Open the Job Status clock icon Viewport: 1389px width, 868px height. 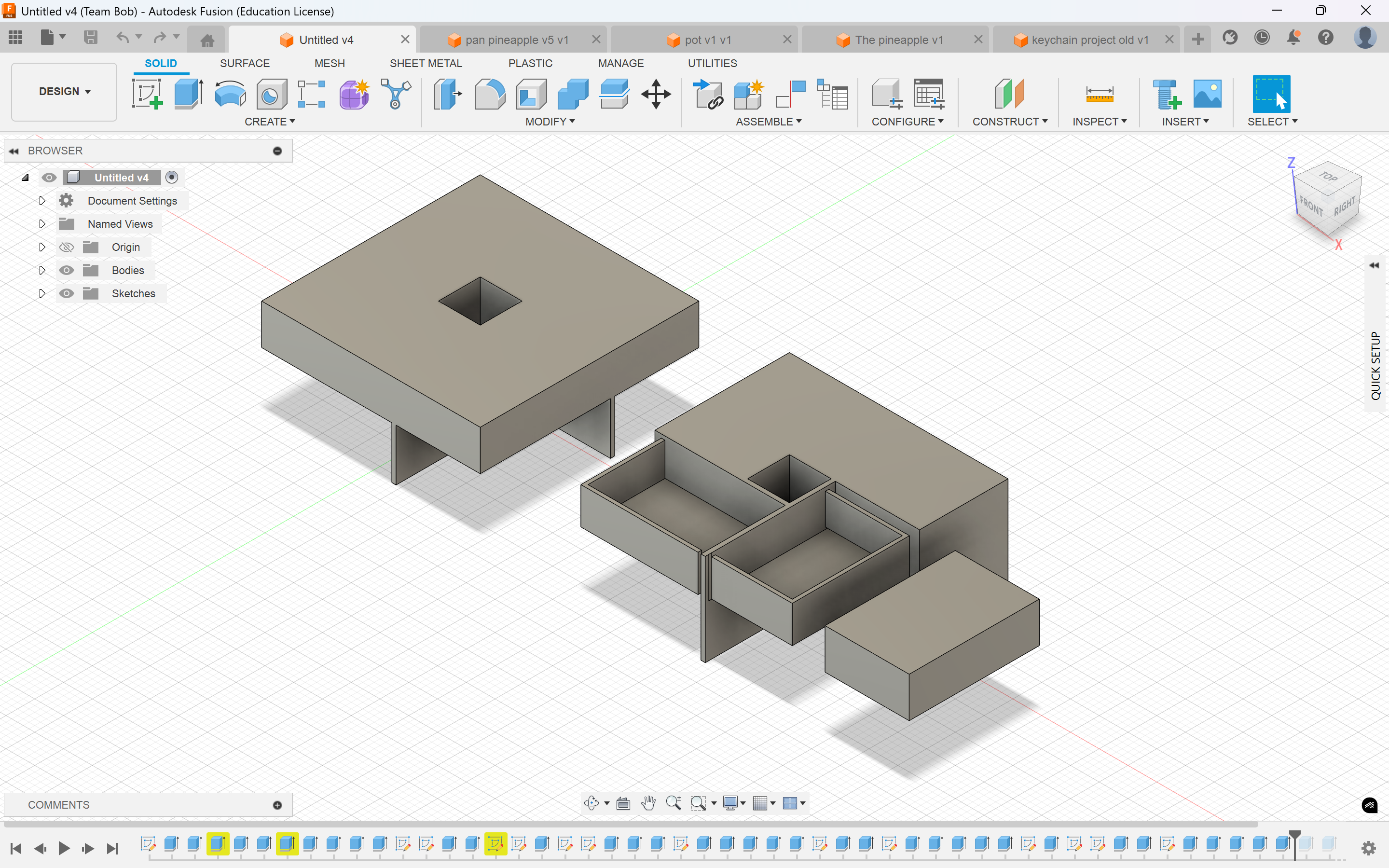pos(1262,38)
